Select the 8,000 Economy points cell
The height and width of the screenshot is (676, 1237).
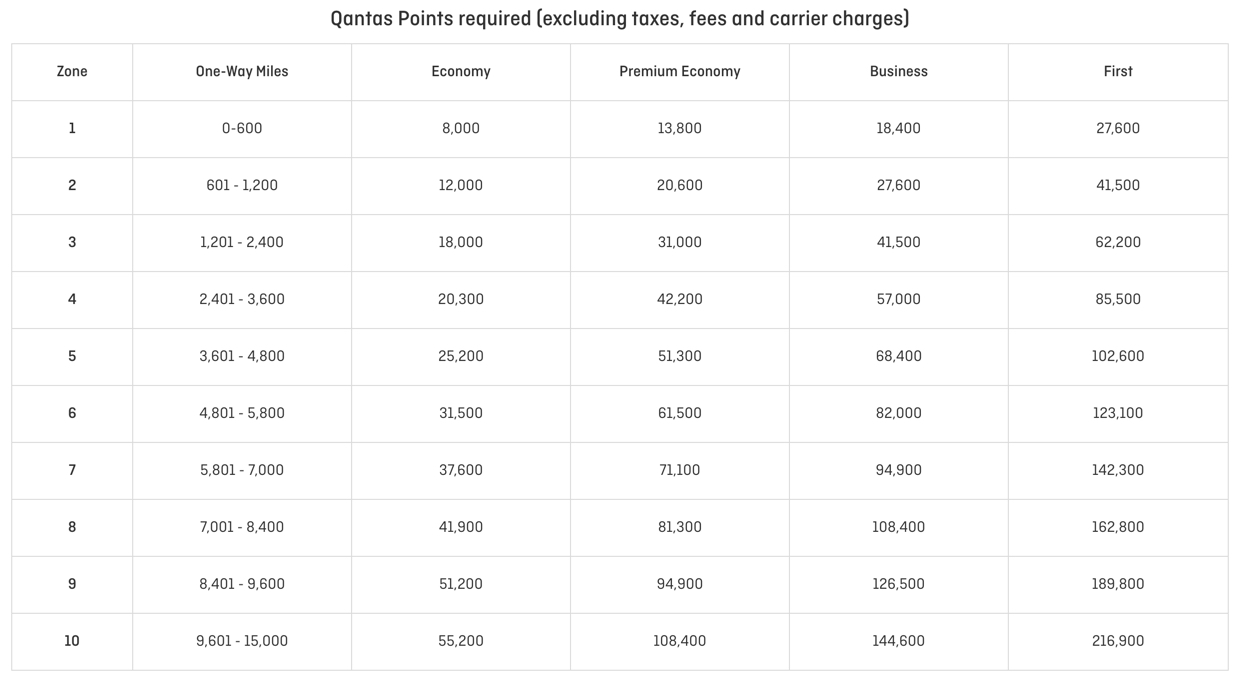coord(461,128)
